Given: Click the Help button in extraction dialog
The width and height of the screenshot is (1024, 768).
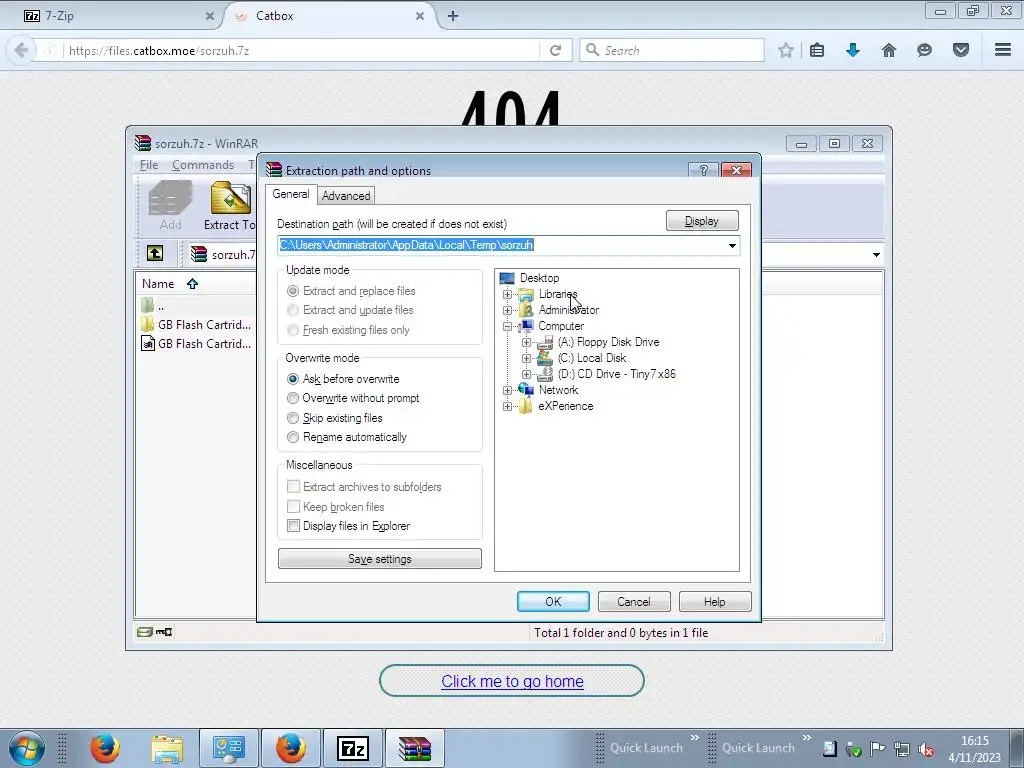Looking at the screenshot, I should 715,601.
